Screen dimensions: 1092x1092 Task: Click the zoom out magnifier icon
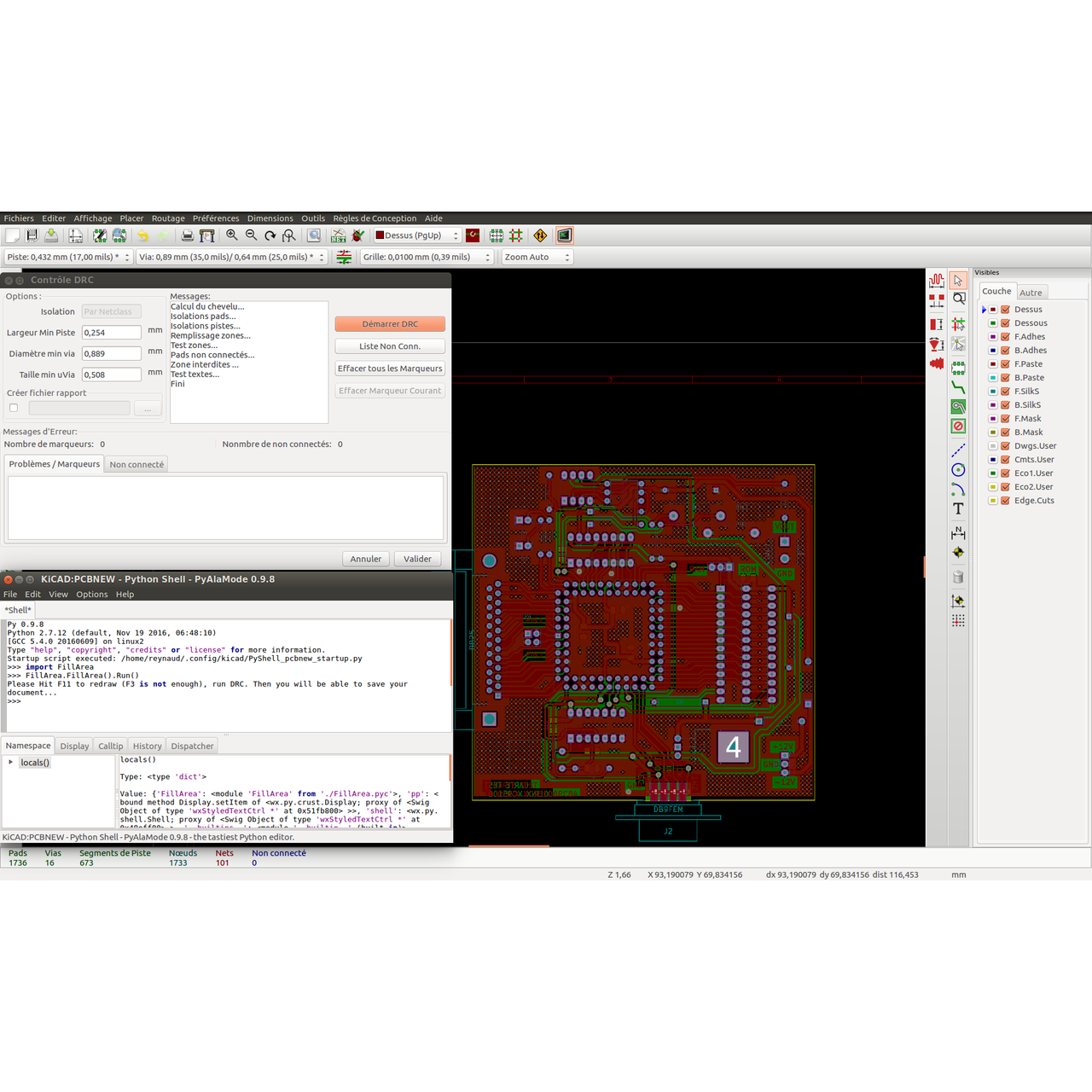251,235
